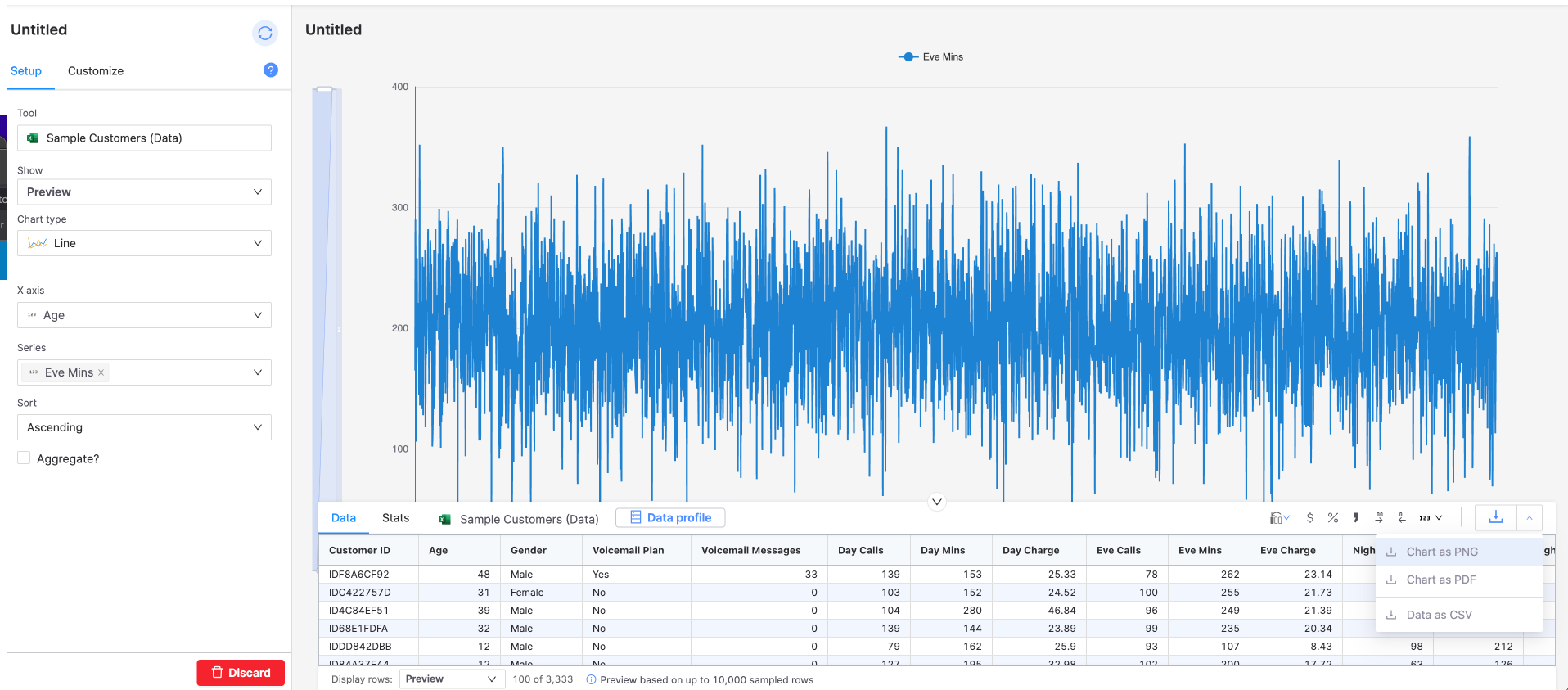Click the increase decimal places icon
The width and height of the screenshot is (1568, 690).
tap(1379, 518)
